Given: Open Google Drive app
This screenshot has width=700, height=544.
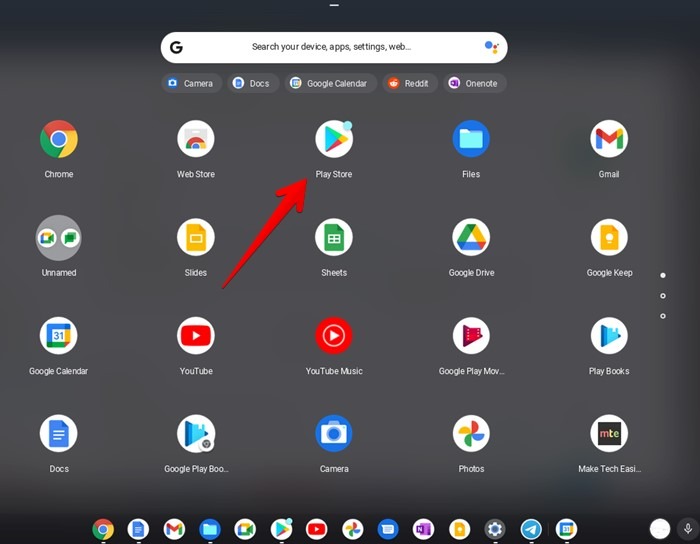Looking at the screenshot, I should click(471, 237).
